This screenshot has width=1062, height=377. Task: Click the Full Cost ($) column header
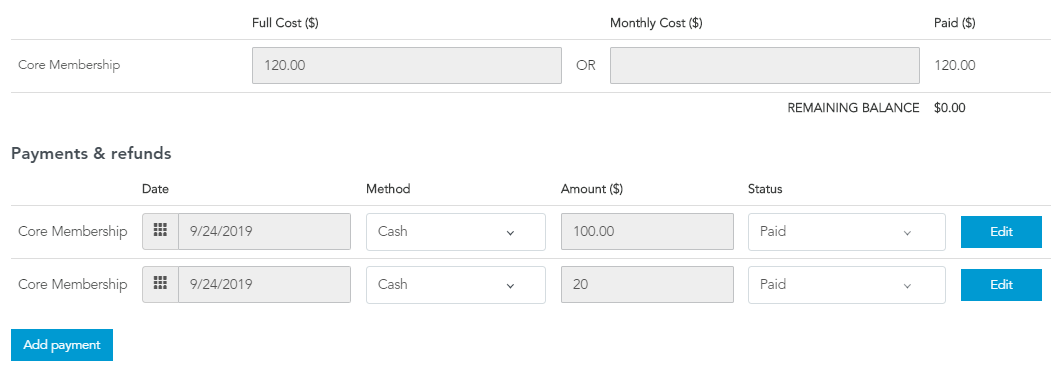pyautogui.click(x=285, y=23)
